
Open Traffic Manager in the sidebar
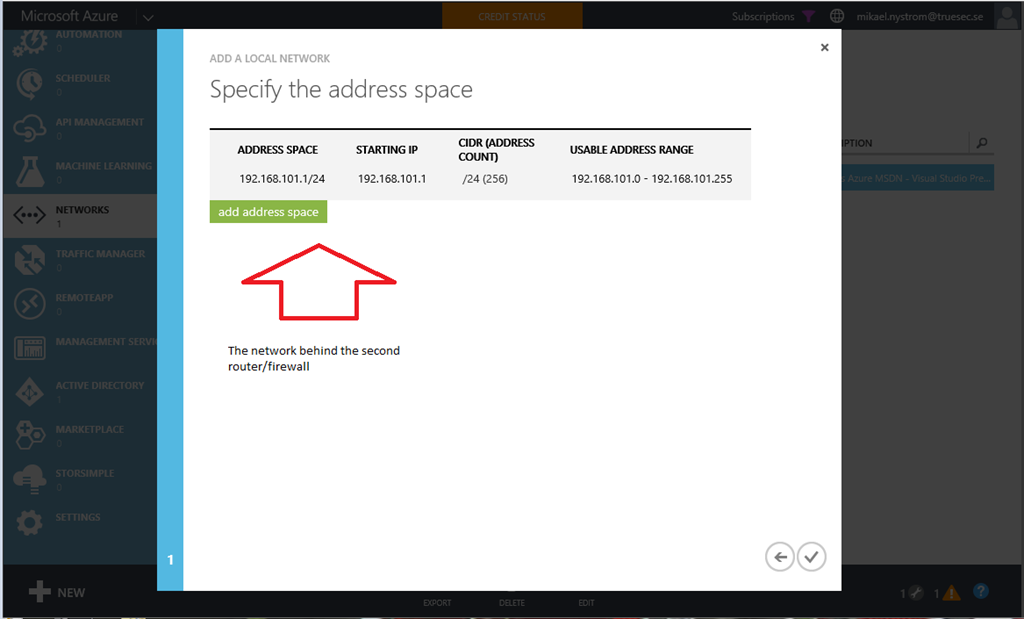click(80, 260)
